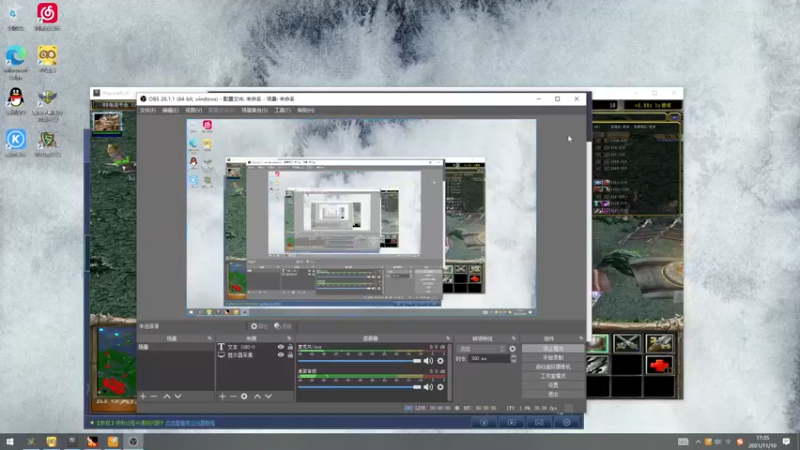Image resolution: width=800 pixels, height=450 pixels.
Task: Increase the 时长 duration with the up arrow
Action: pyautogui.click(x=513, y=357)
